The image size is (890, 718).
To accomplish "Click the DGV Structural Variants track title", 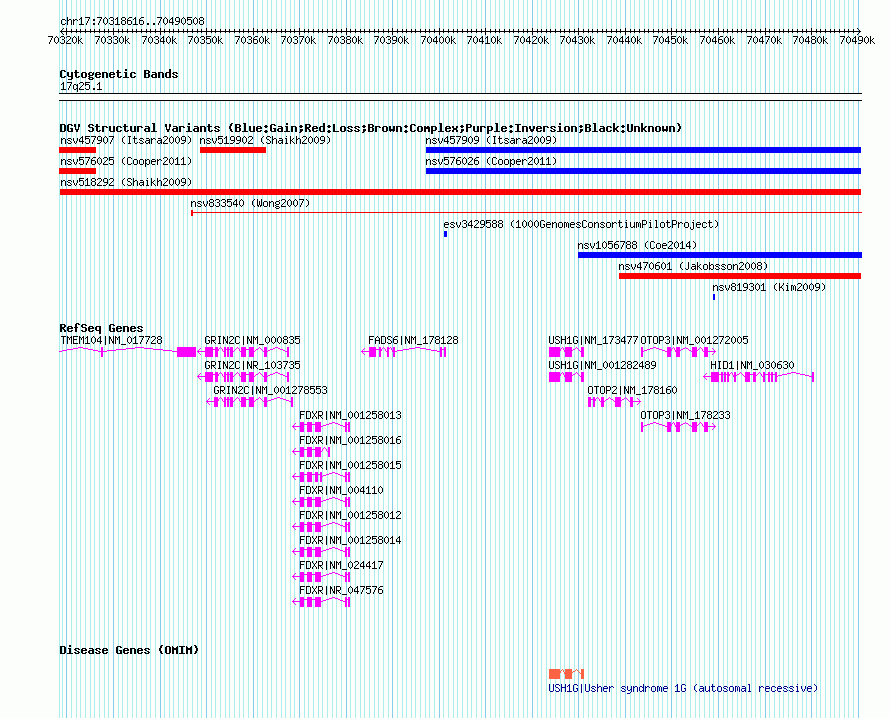I will [x=371, y=128].
